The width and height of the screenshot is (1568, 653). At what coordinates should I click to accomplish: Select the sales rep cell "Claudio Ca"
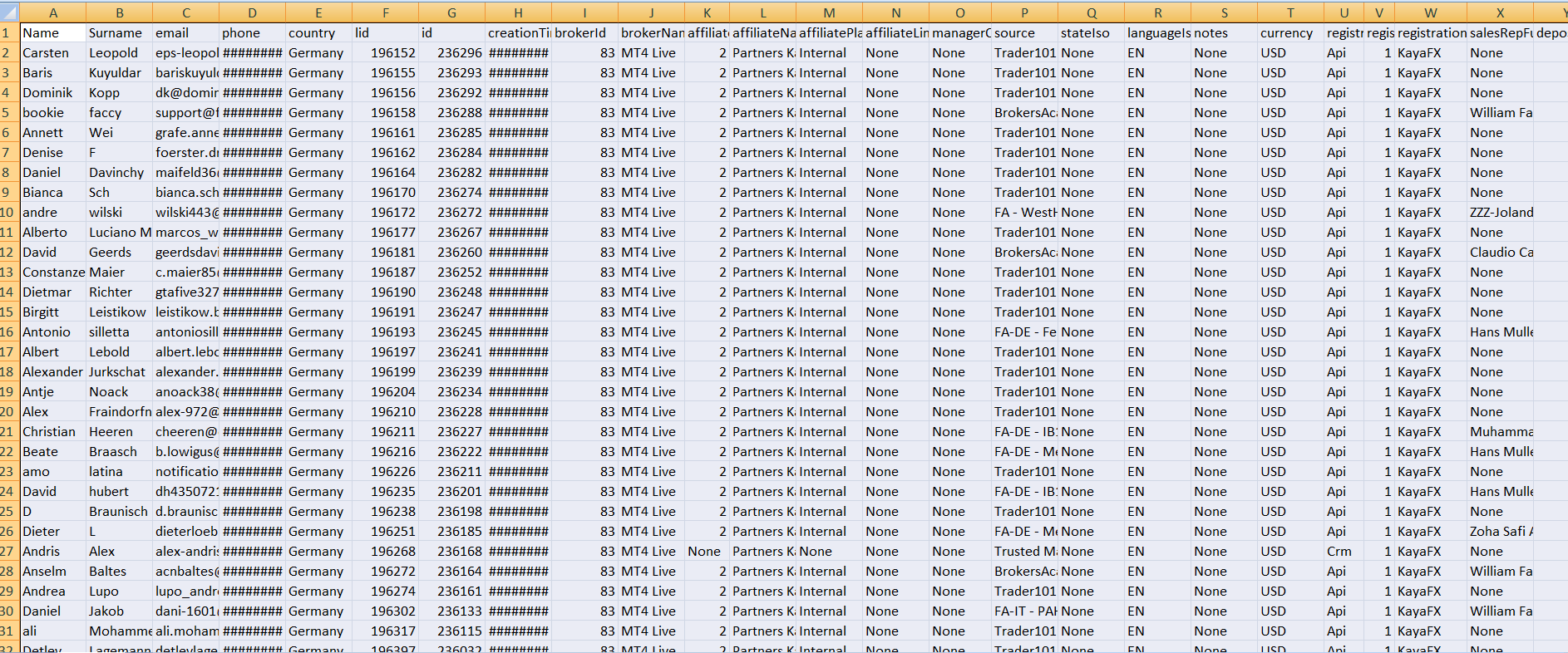(x=1501, y=253)
